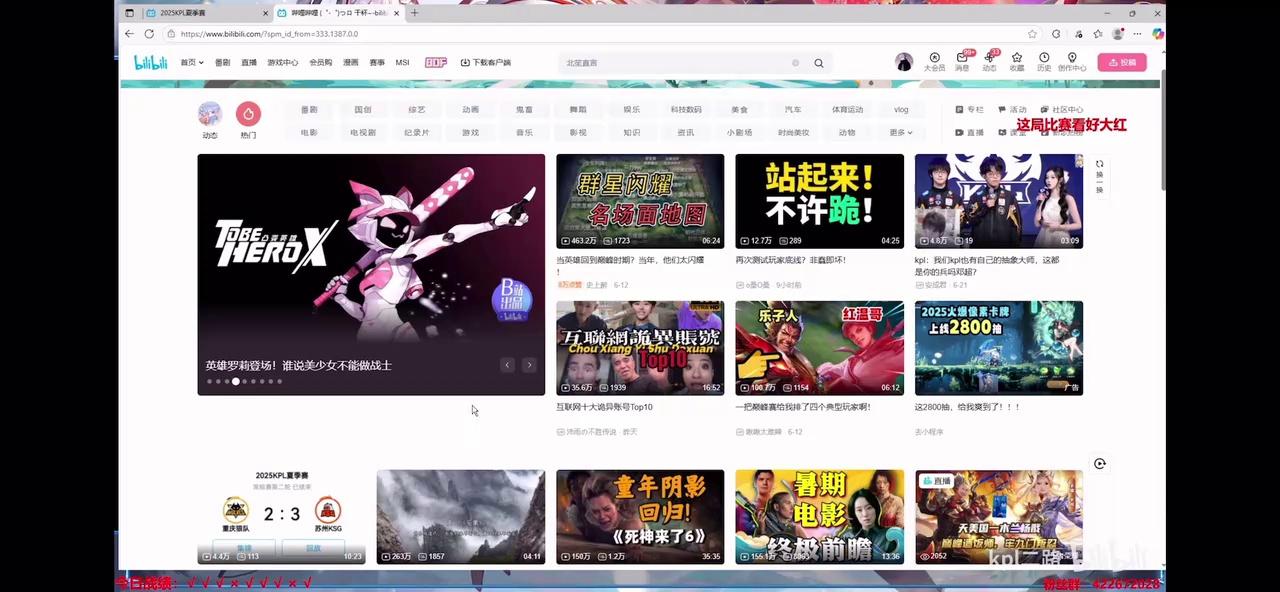1280x592 pixels.
Task: Open 直播 in top navigation
Action: 249,62
